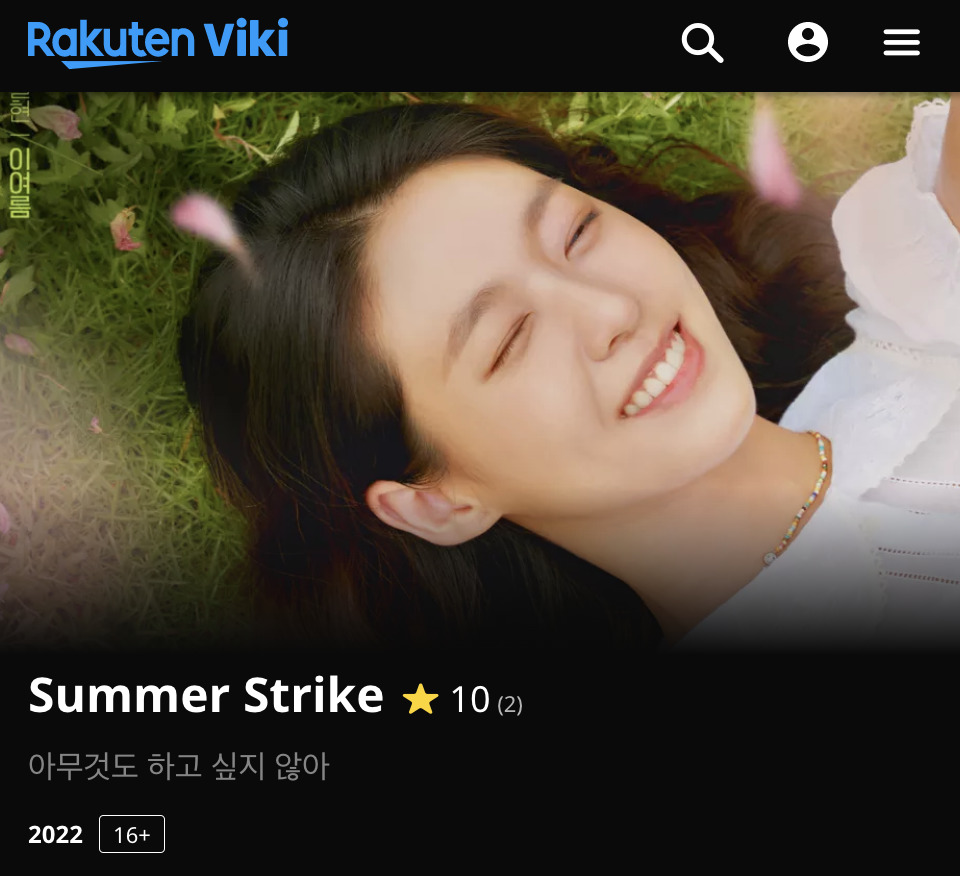Click the vertical 이여름 text on the poster
960x876 pixels.
(20, 184)
